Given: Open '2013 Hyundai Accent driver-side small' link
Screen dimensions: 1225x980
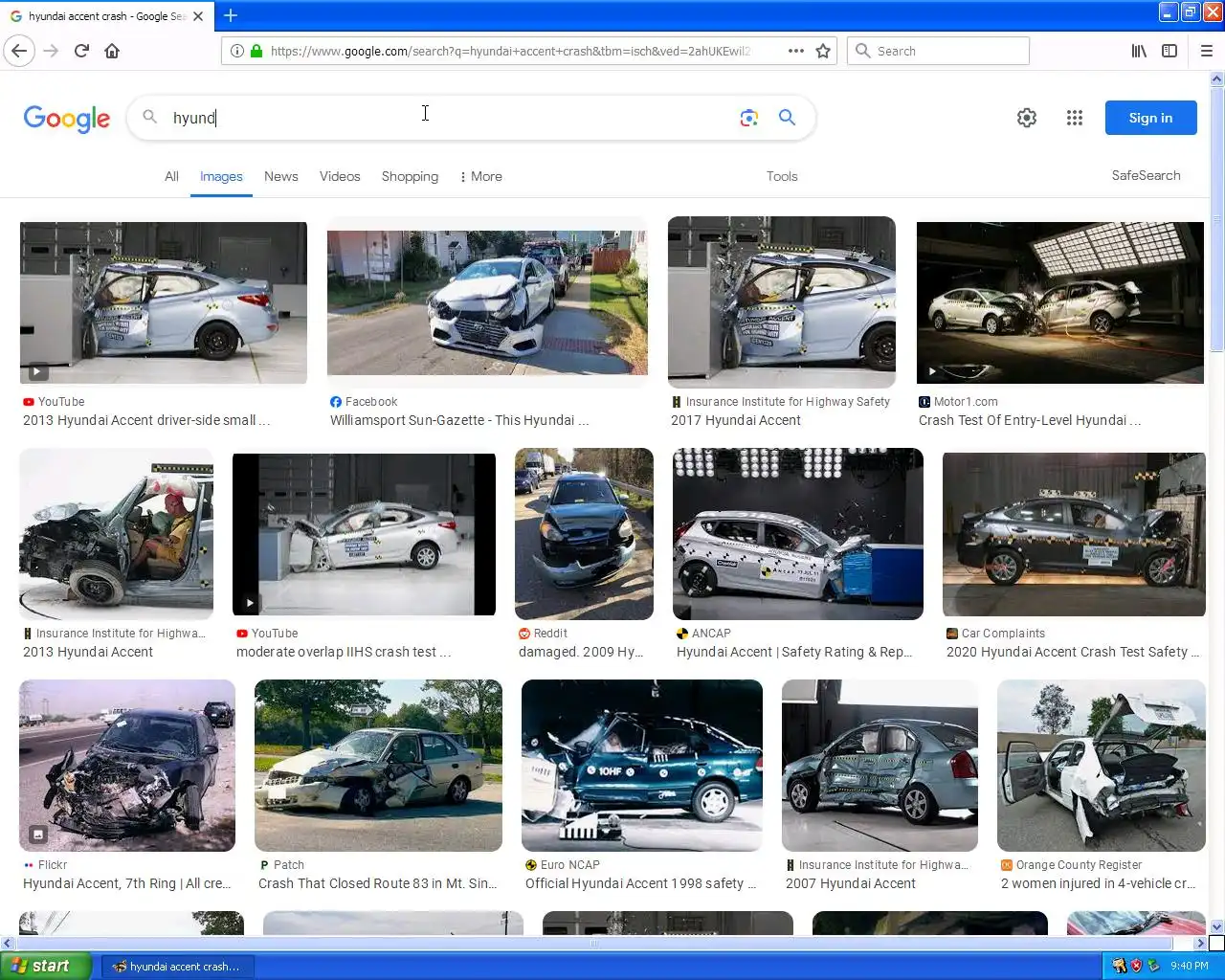Looking at the screenshot, I should (146, 420).
